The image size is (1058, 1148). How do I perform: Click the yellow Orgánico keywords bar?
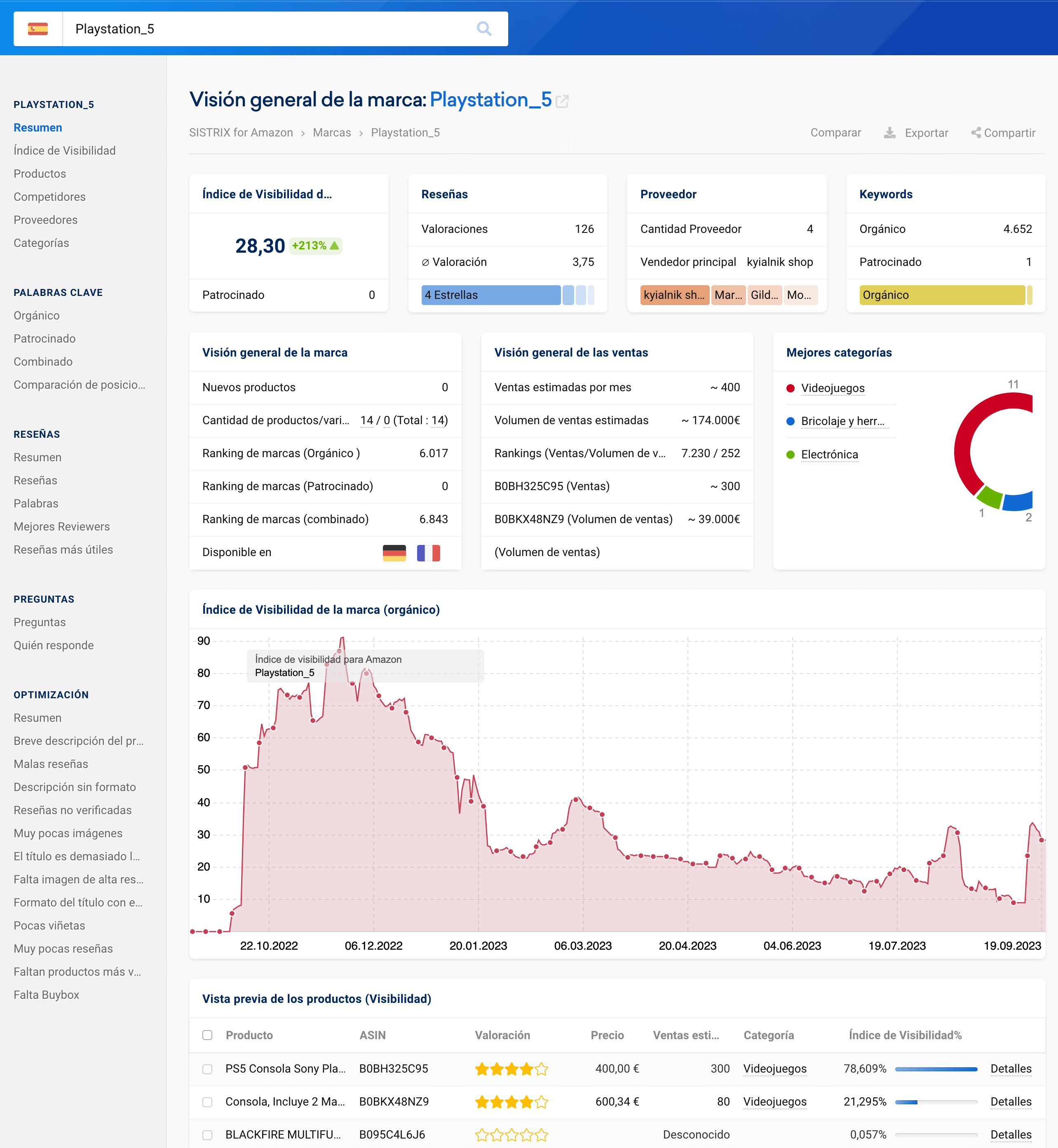(x=942, y=295)
